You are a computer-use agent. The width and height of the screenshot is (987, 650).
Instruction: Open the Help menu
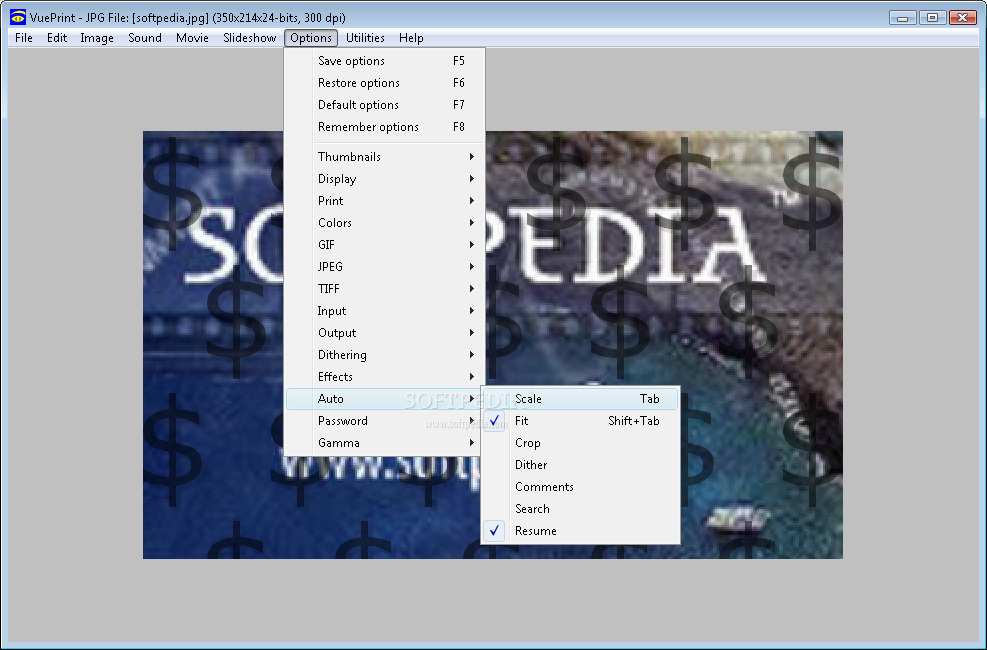click(411, 38)
